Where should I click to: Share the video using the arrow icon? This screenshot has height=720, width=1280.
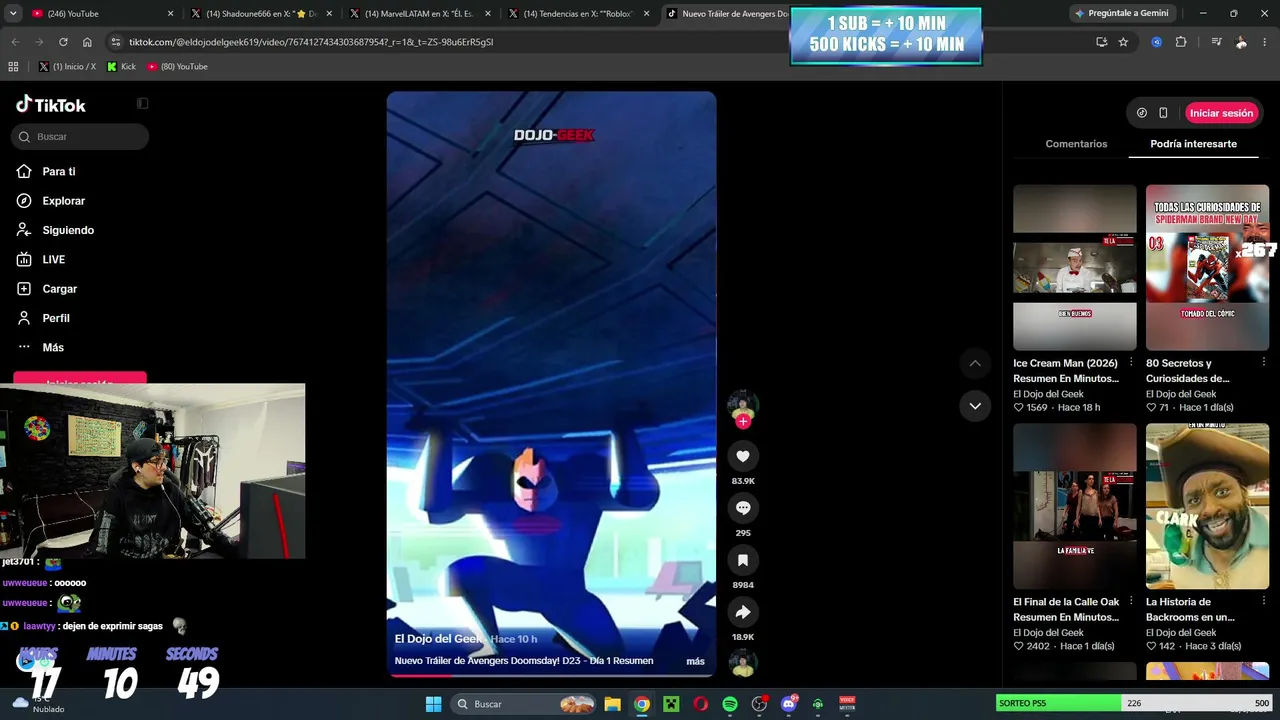click(x=743, y=612)
